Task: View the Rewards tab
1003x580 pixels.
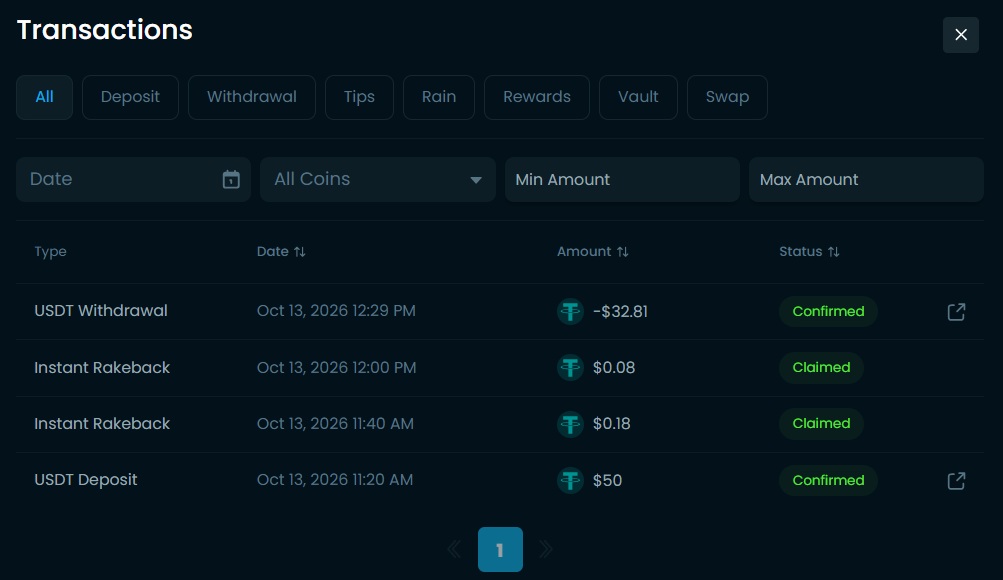Action: [537, 97]
